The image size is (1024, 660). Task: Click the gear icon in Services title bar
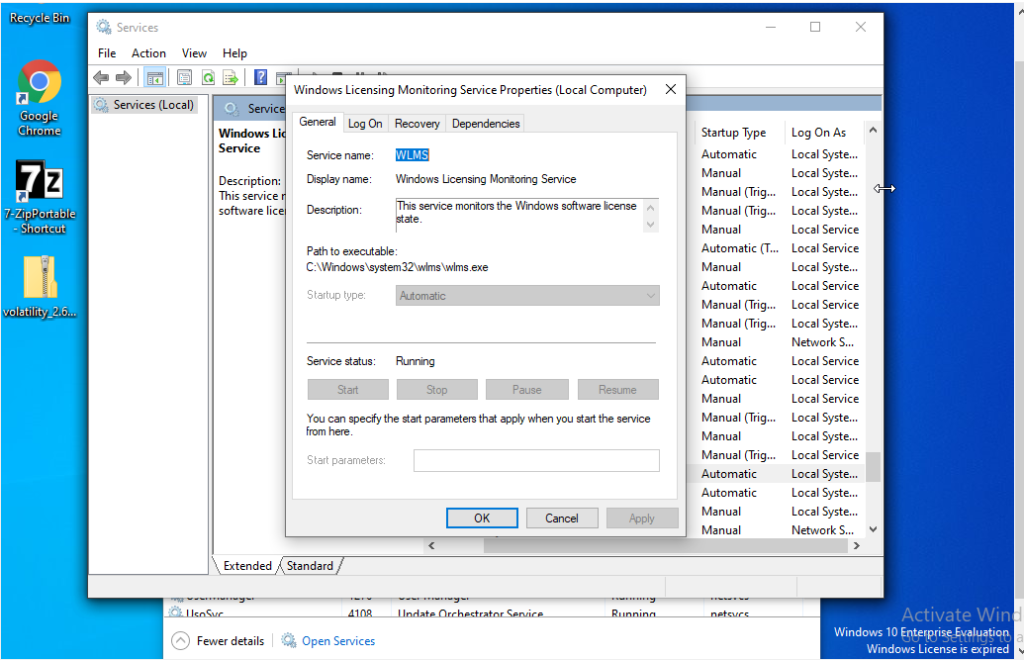pyautogui.click(x=103, y=27)
